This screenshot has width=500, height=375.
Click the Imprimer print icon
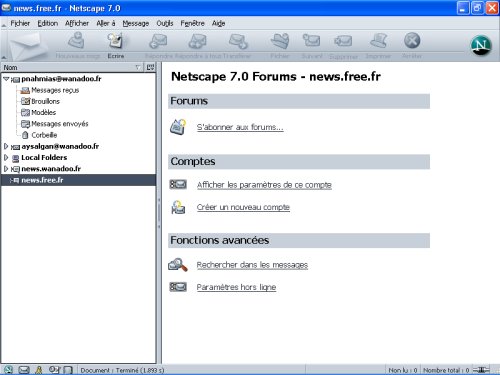[x=378, y=41]
